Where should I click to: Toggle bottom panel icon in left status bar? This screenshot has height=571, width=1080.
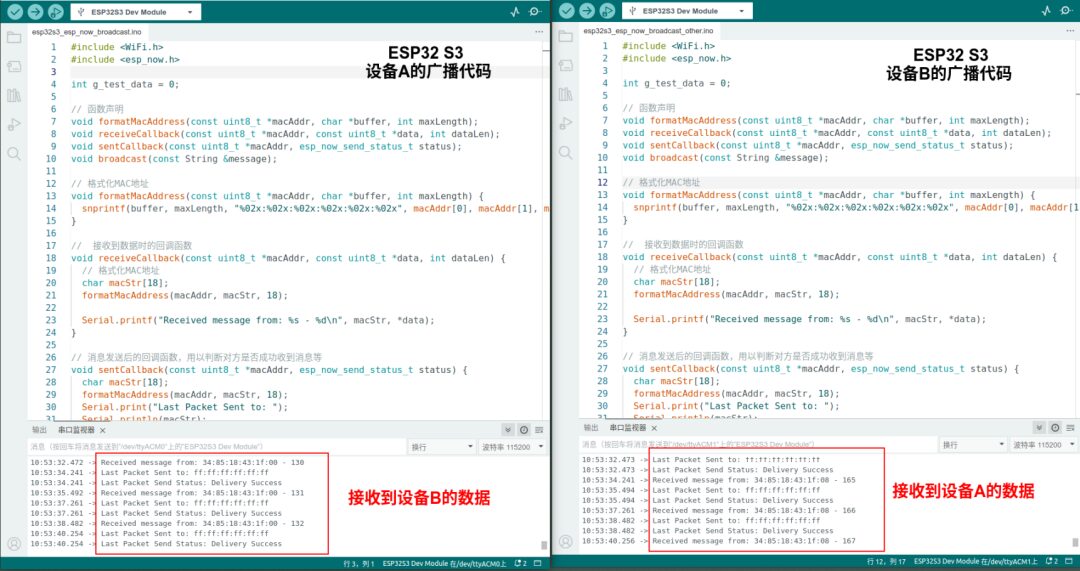tap(538, 563)
